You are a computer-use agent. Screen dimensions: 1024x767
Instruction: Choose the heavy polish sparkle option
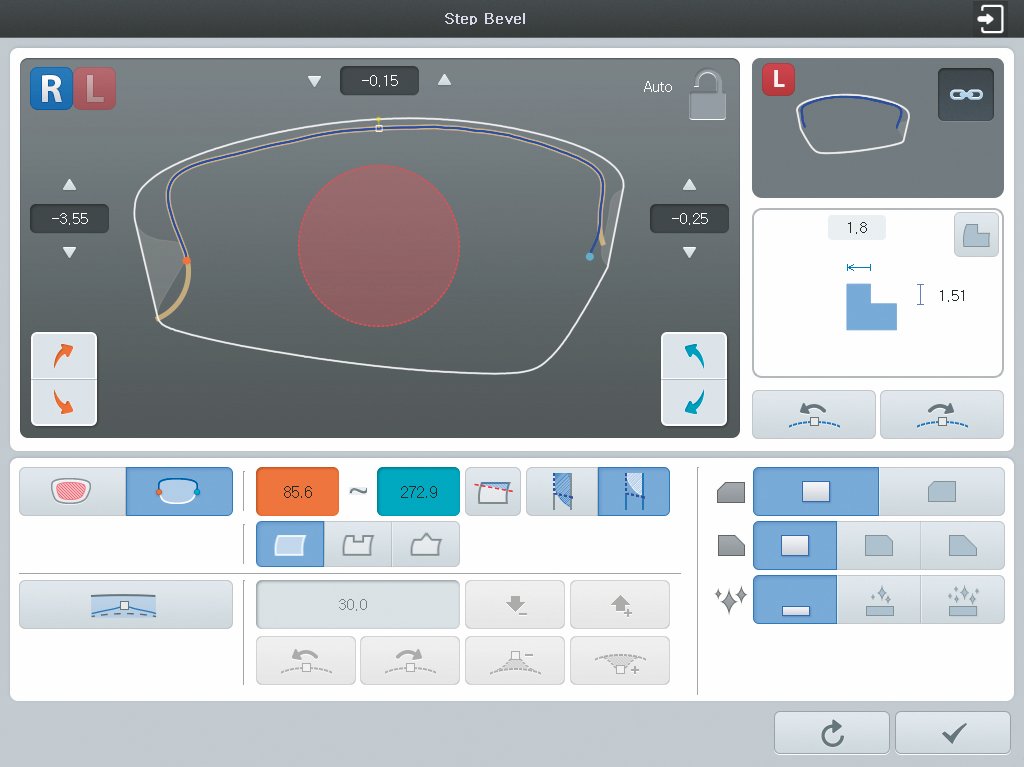point(962,600)
